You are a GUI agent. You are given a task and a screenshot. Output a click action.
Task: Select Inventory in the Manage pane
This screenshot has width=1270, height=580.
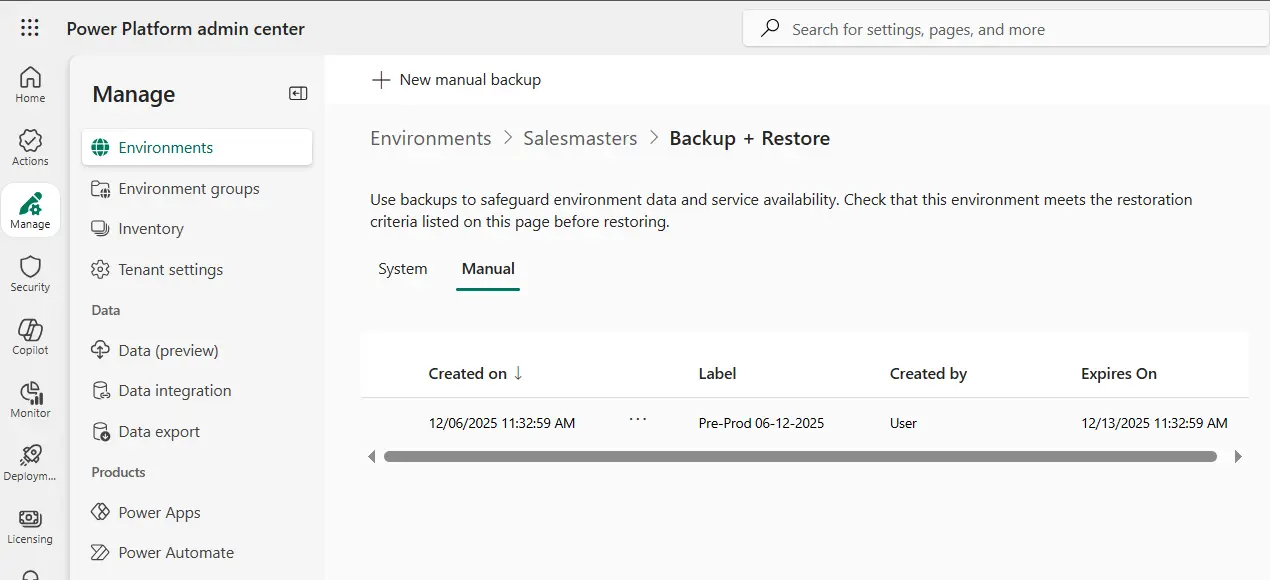[149, 228]
